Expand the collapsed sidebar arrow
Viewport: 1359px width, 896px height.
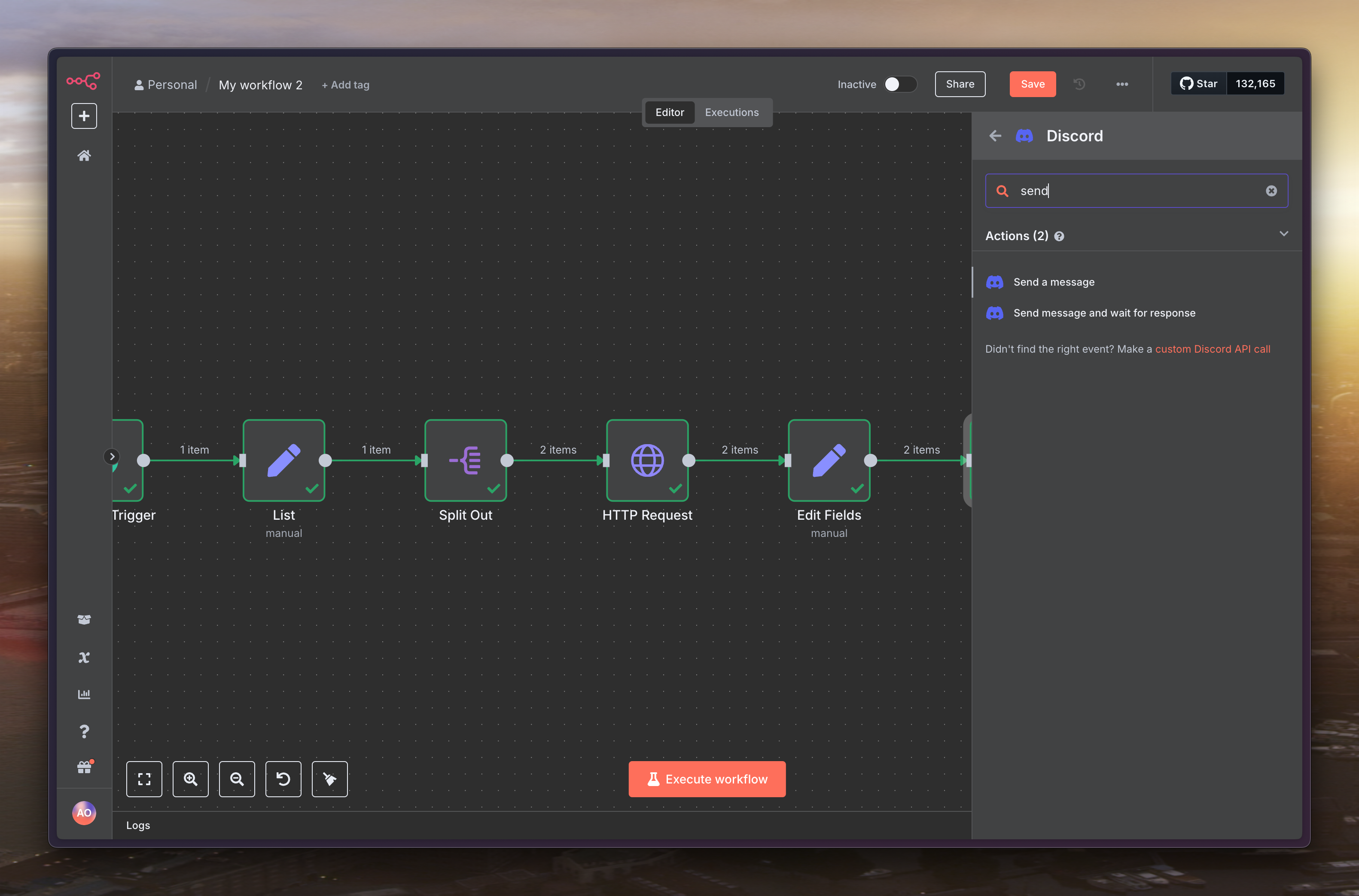tap(112, 456)
